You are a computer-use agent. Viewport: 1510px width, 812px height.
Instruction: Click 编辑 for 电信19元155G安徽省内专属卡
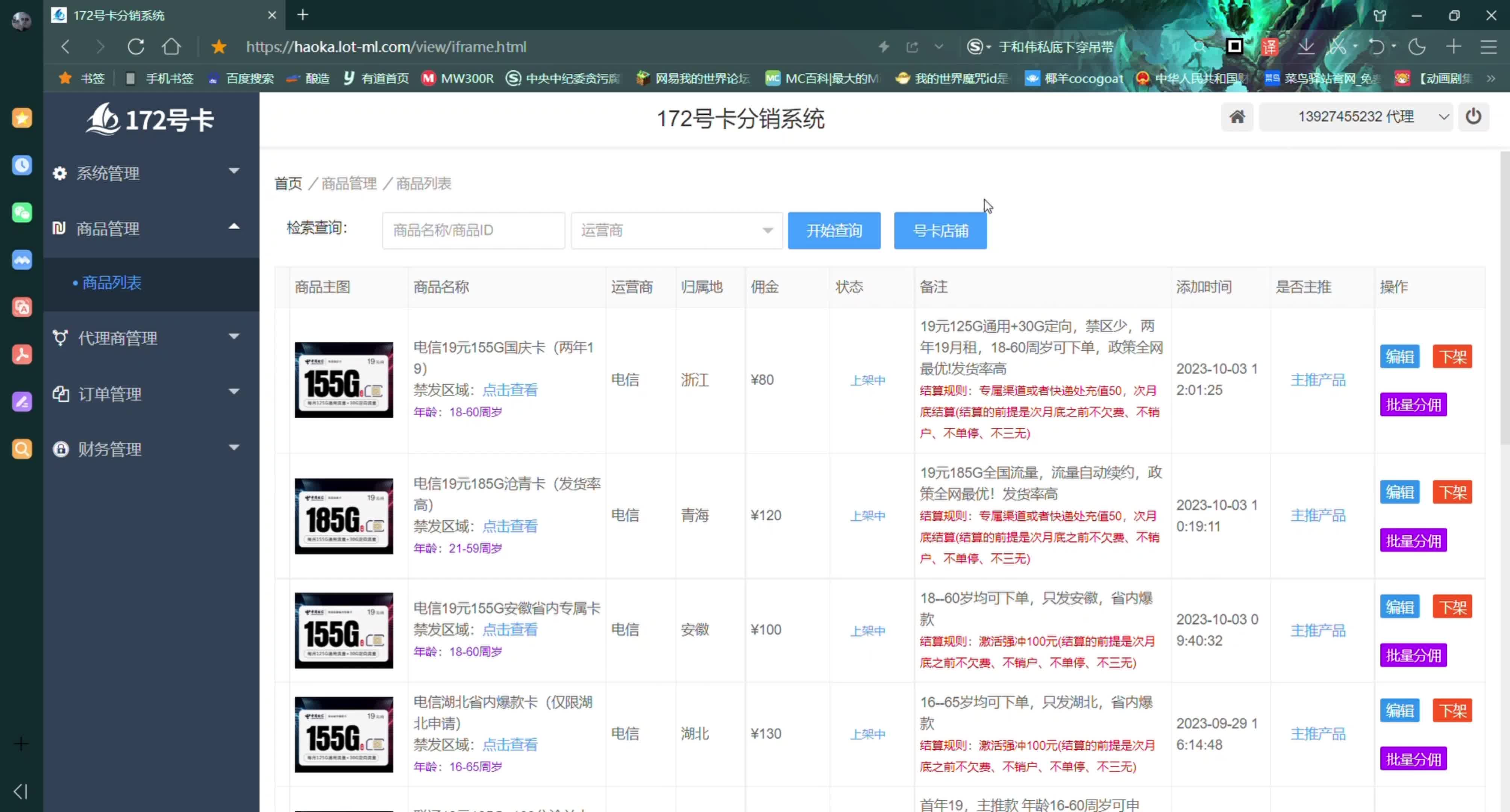point(1399,607)
